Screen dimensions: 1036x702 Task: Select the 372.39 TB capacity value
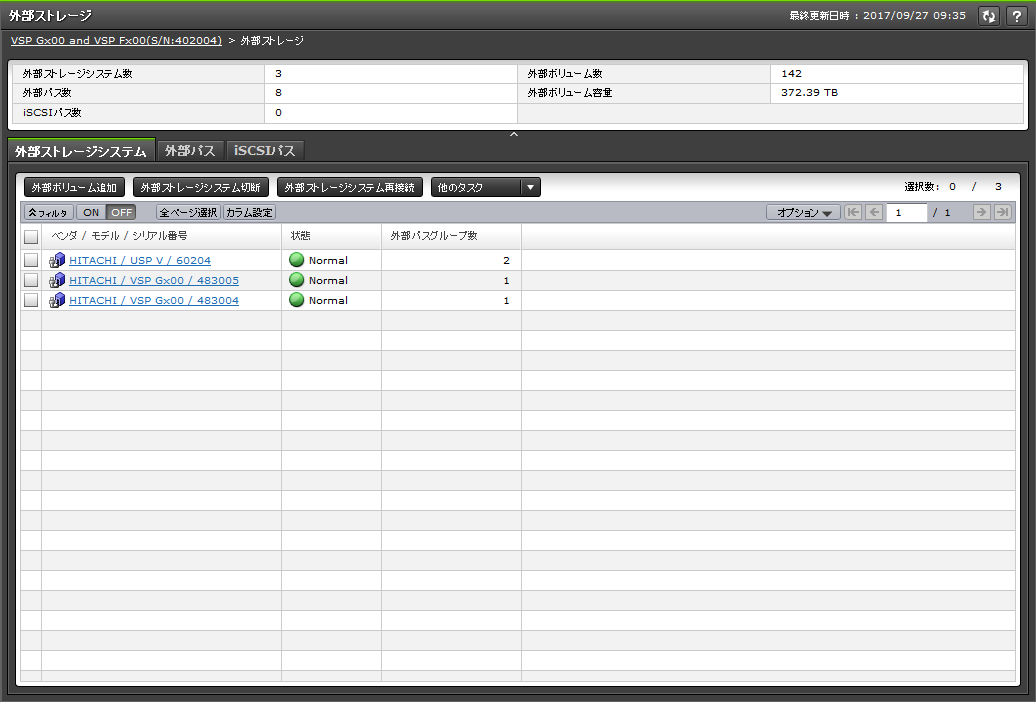click(x=809, y=93)
